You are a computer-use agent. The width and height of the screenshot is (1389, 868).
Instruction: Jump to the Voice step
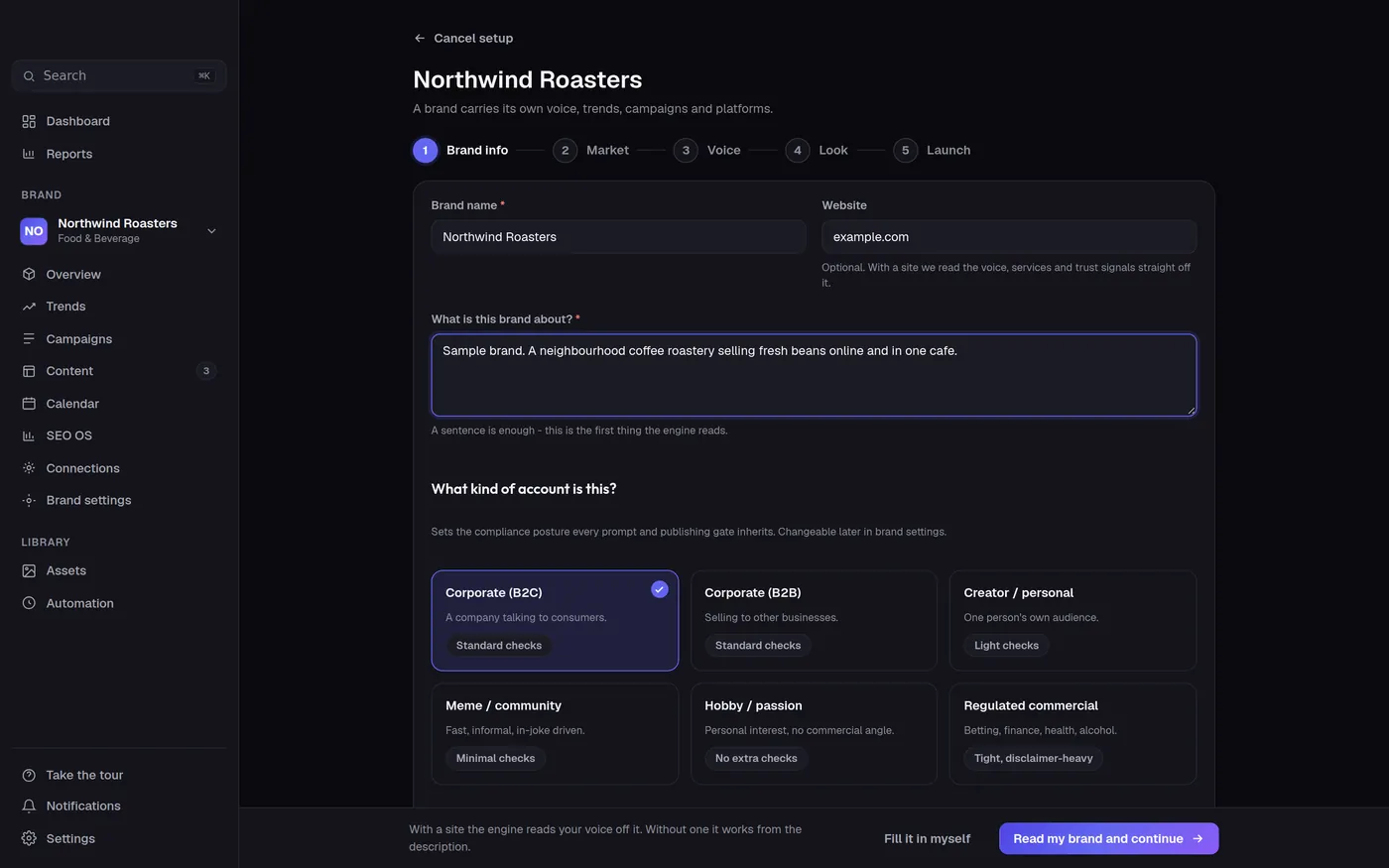pos(706,150)
